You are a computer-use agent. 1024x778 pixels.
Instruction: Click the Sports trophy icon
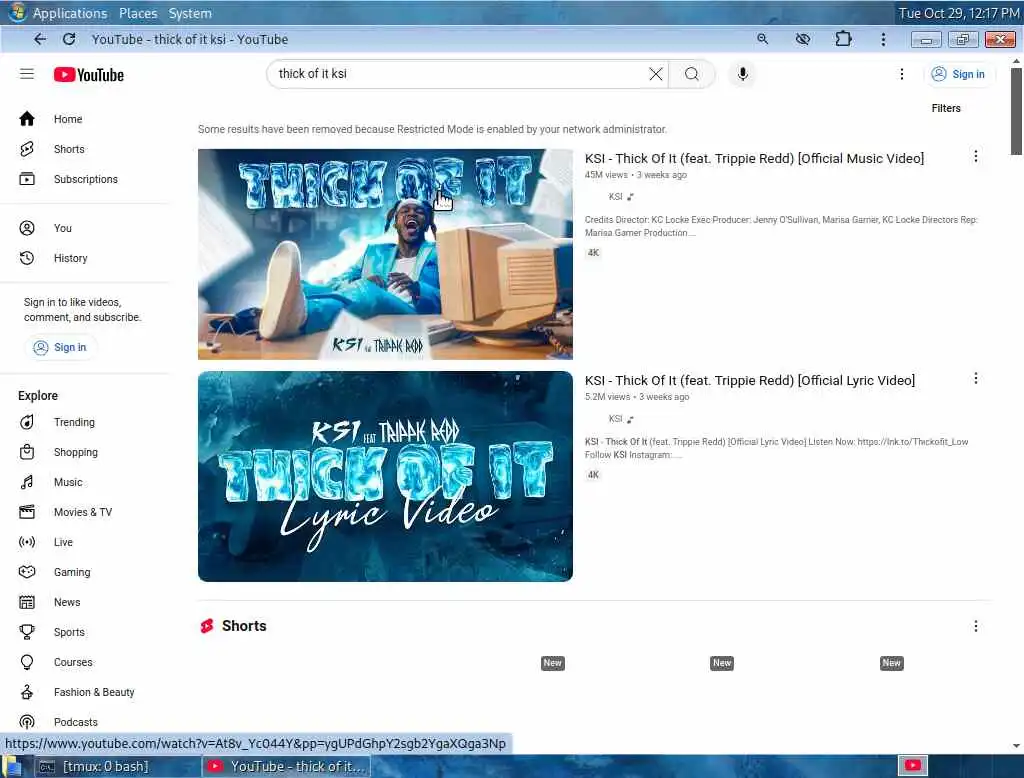[27, 632]
